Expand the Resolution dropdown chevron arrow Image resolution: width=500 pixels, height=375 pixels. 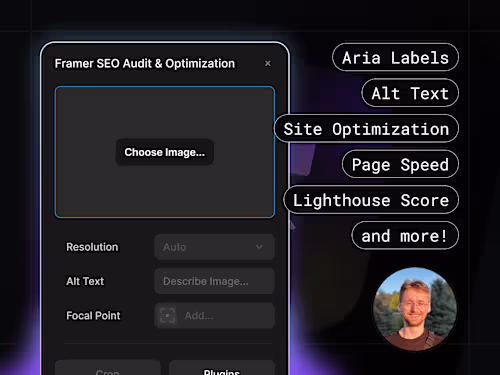[259, 247]
